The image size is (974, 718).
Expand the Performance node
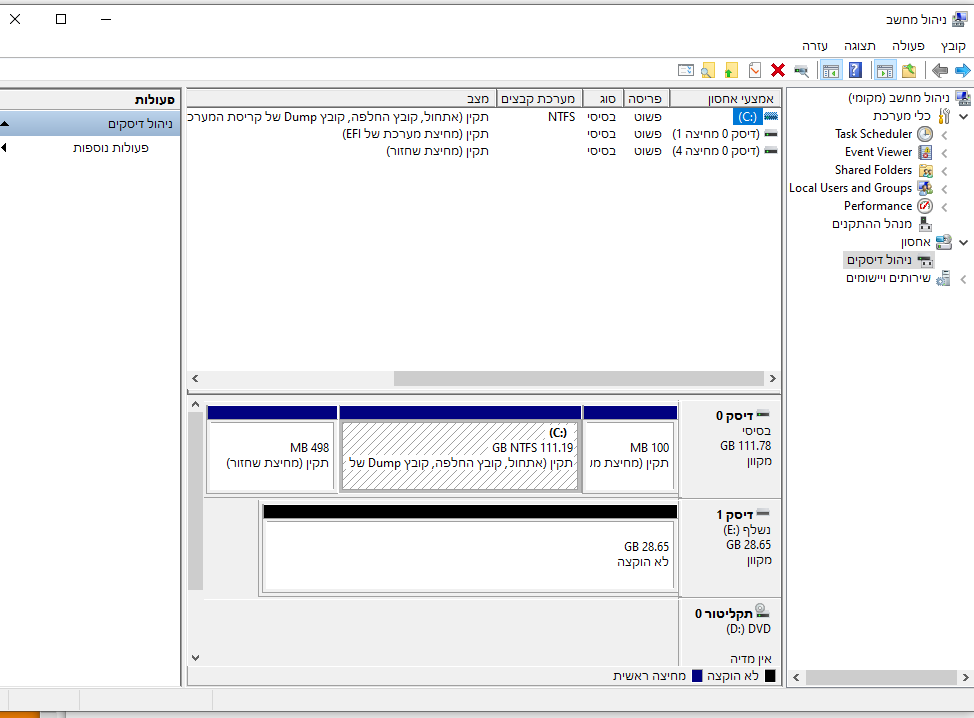(944, 207)
